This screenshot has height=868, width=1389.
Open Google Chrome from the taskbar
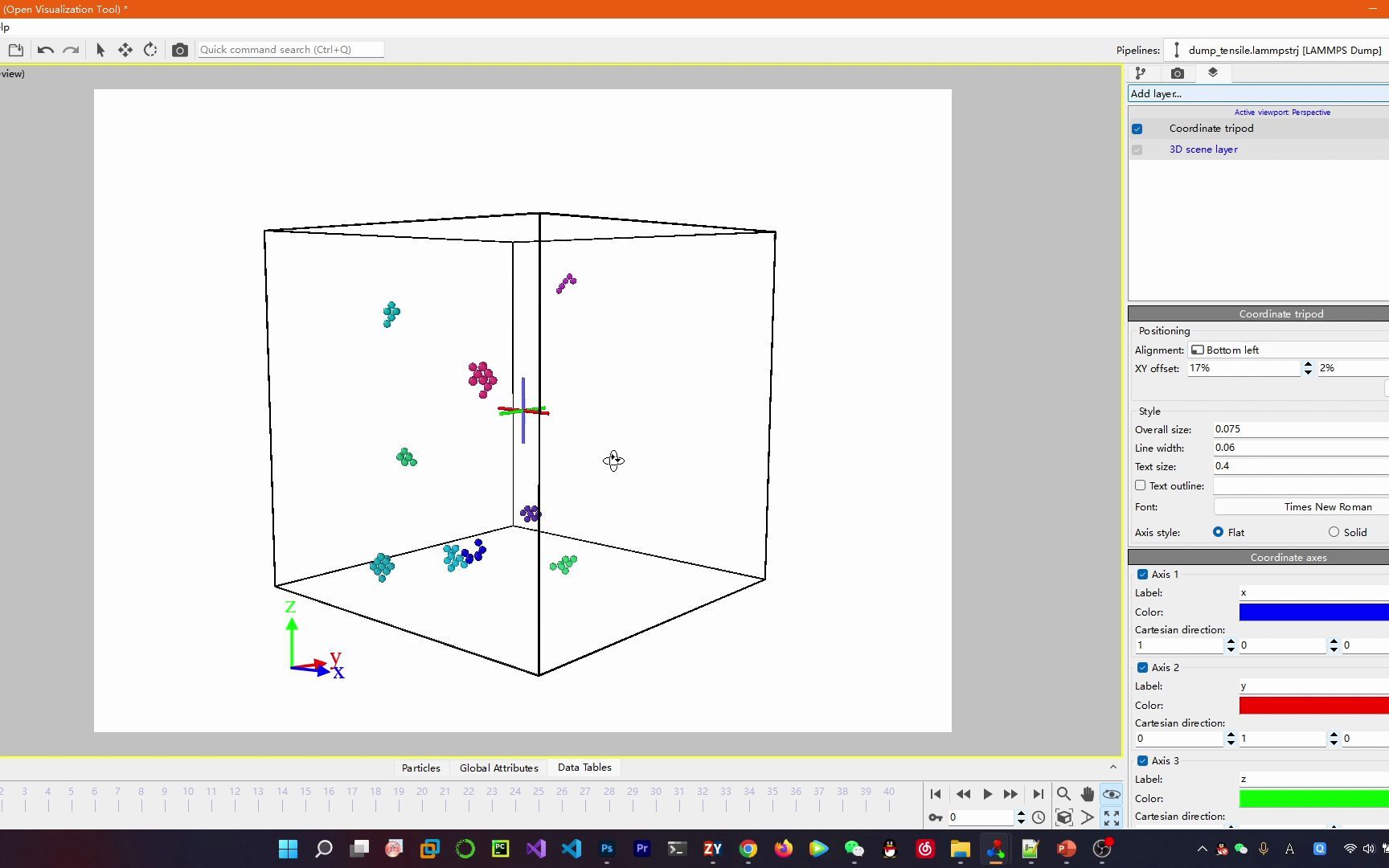click(x=748, y=849)
